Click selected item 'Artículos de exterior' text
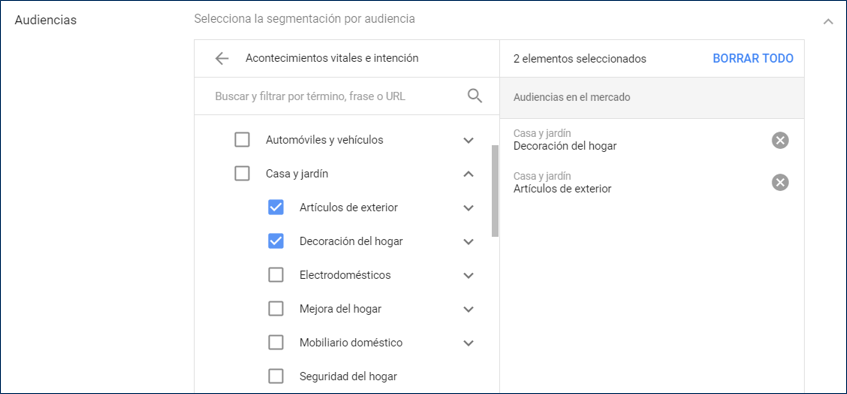The height and width of the screenshot is (394, 847). (562, 189)
